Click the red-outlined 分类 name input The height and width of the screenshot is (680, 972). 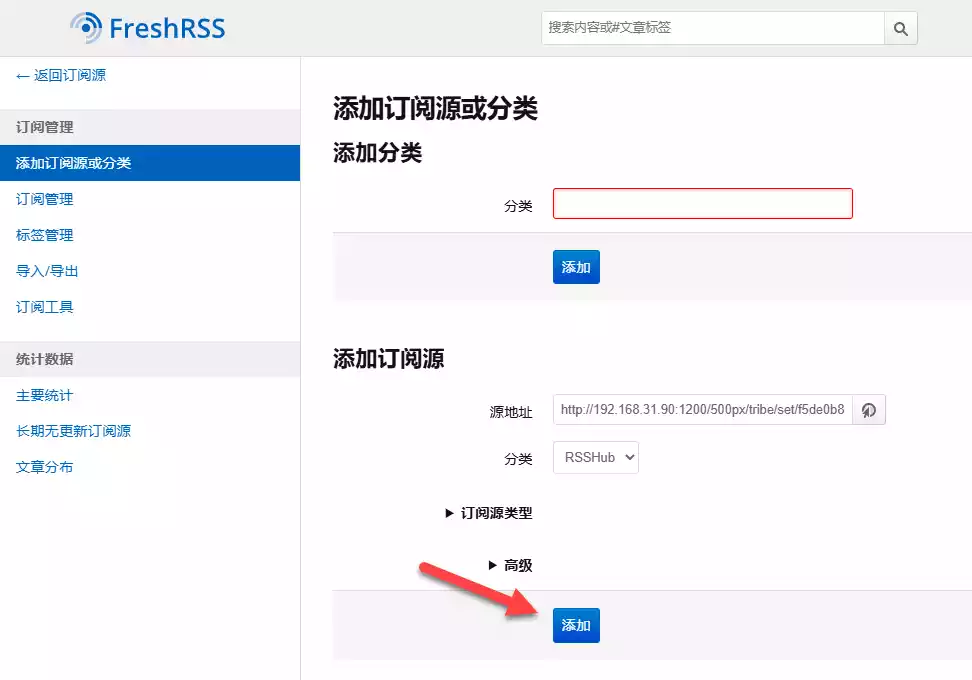(702, 203)
